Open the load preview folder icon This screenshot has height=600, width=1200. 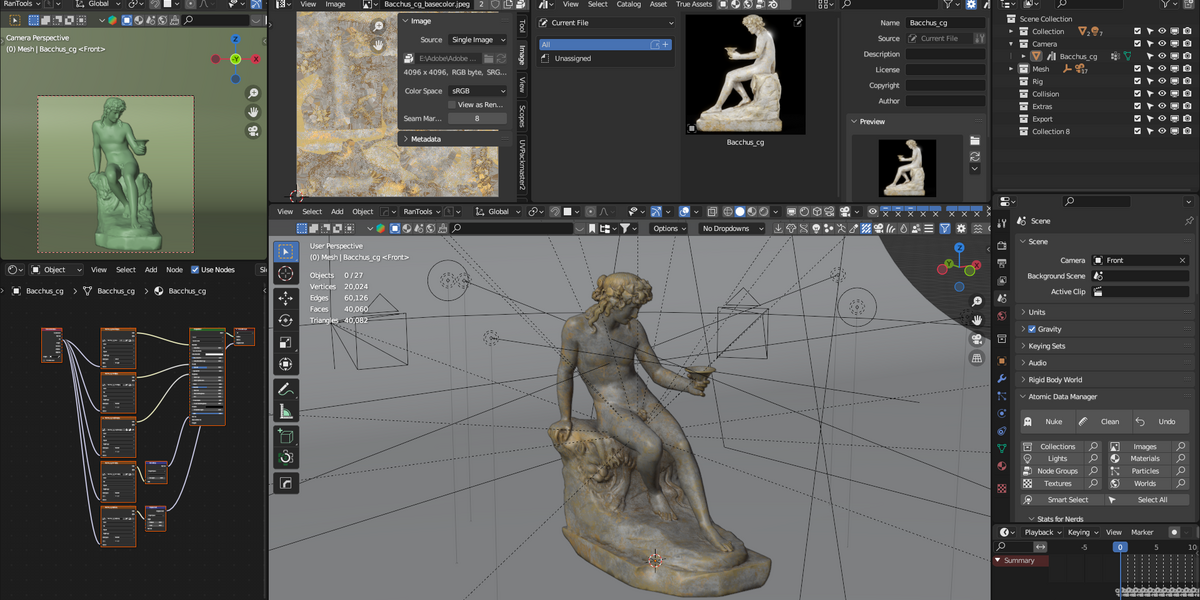[975, 140]
